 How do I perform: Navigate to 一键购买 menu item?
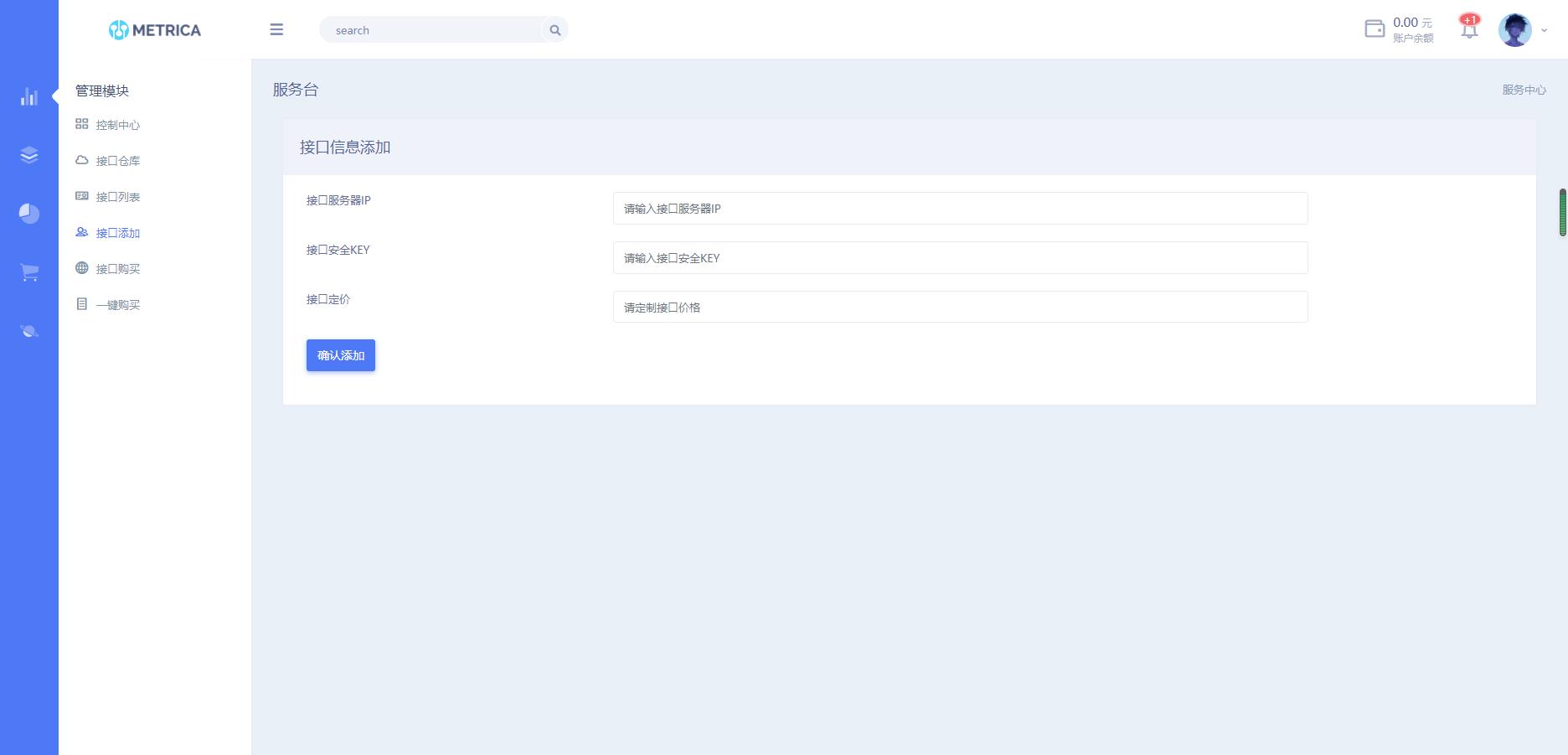117,304
